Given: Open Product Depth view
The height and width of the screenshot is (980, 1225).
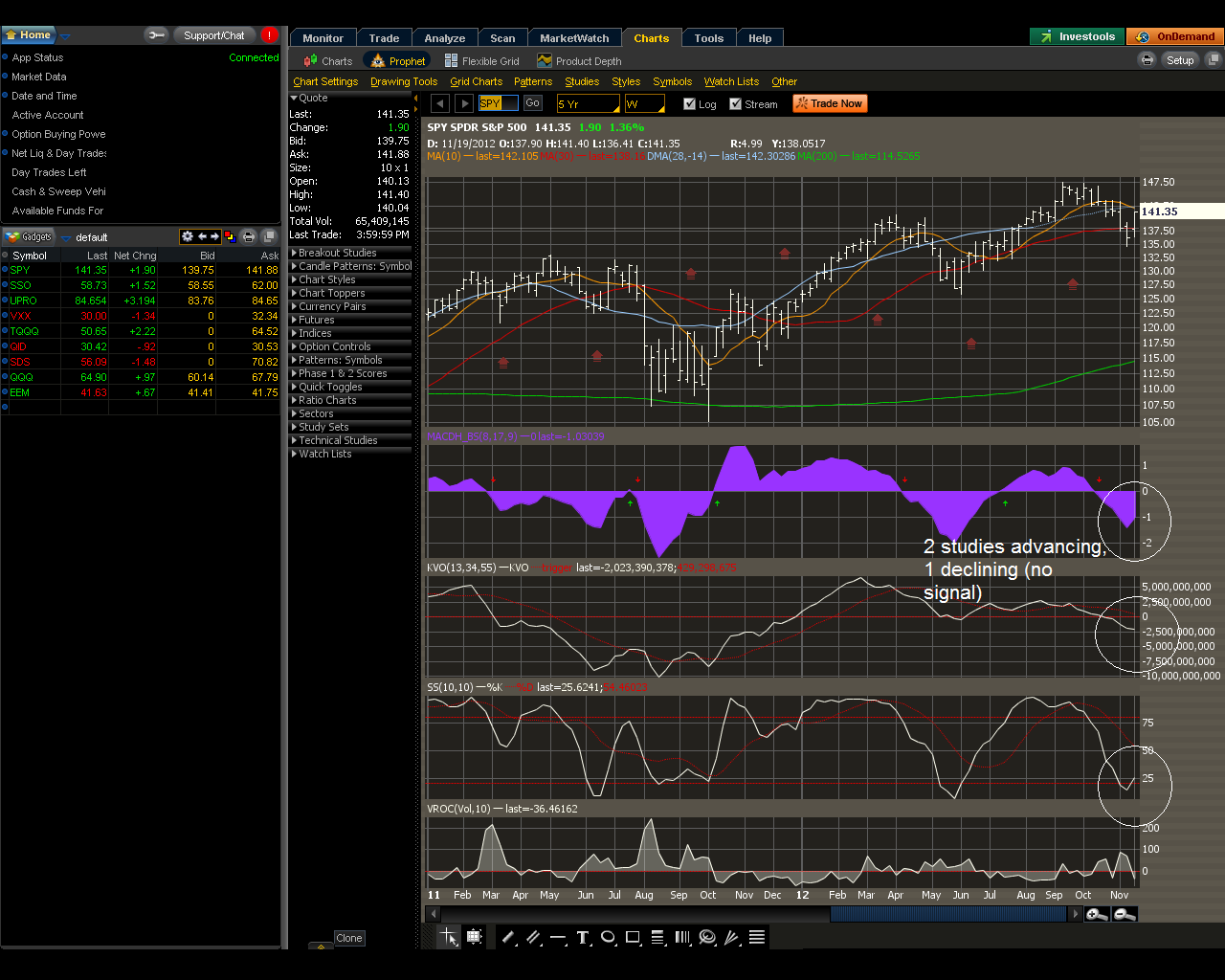Looking at the screenshot, I should click(587, 59).
